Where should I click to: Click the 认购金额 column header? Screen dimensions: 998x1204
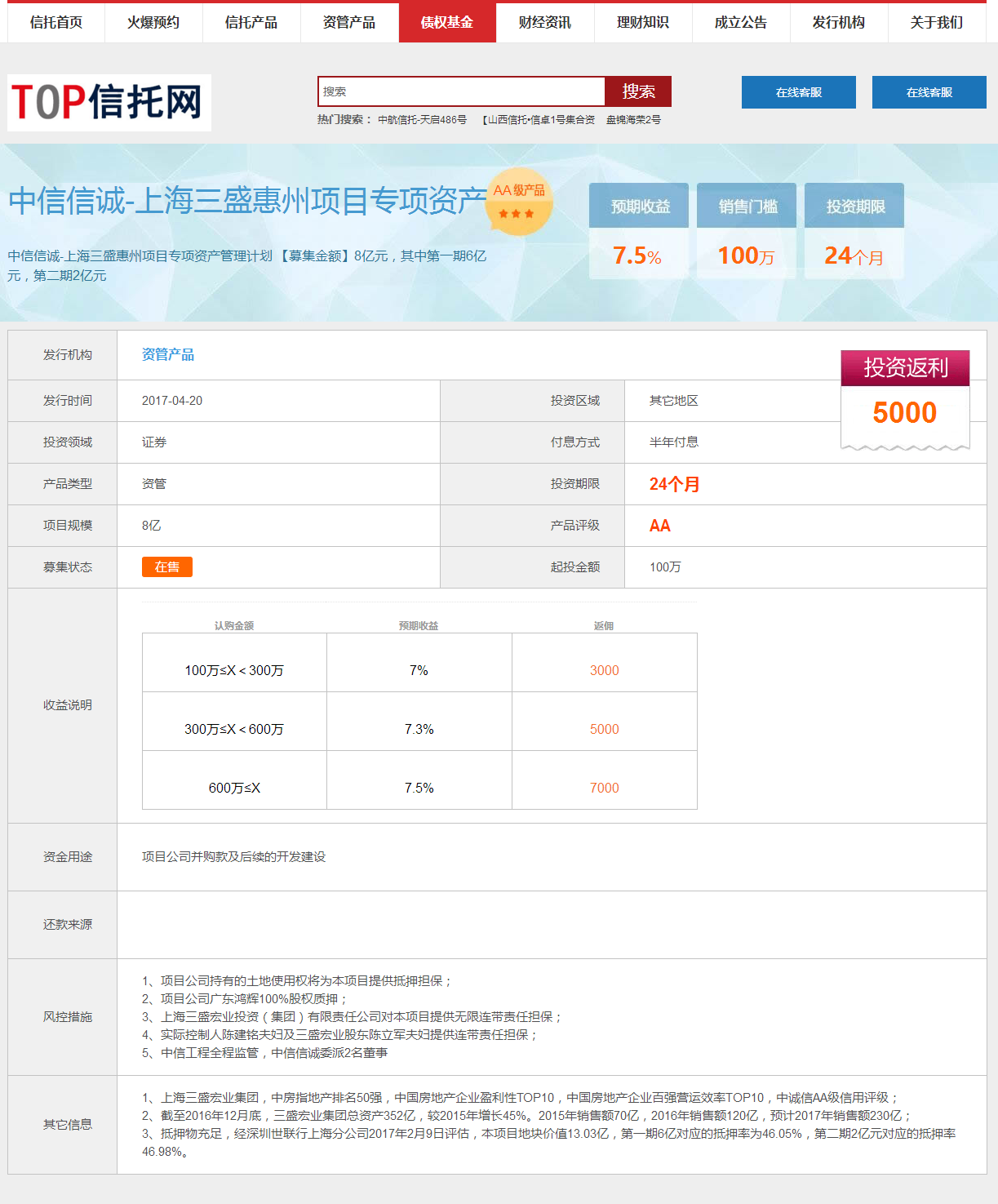pyautogui.click(x=234, y=626)
